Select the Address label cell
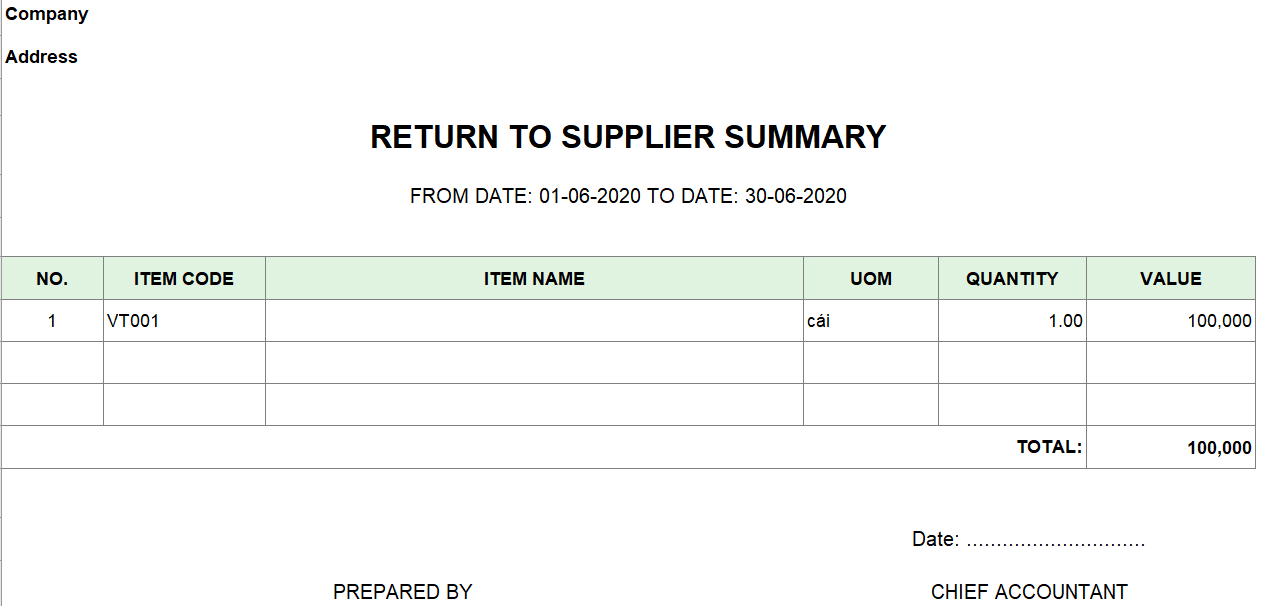 [41, 57]
